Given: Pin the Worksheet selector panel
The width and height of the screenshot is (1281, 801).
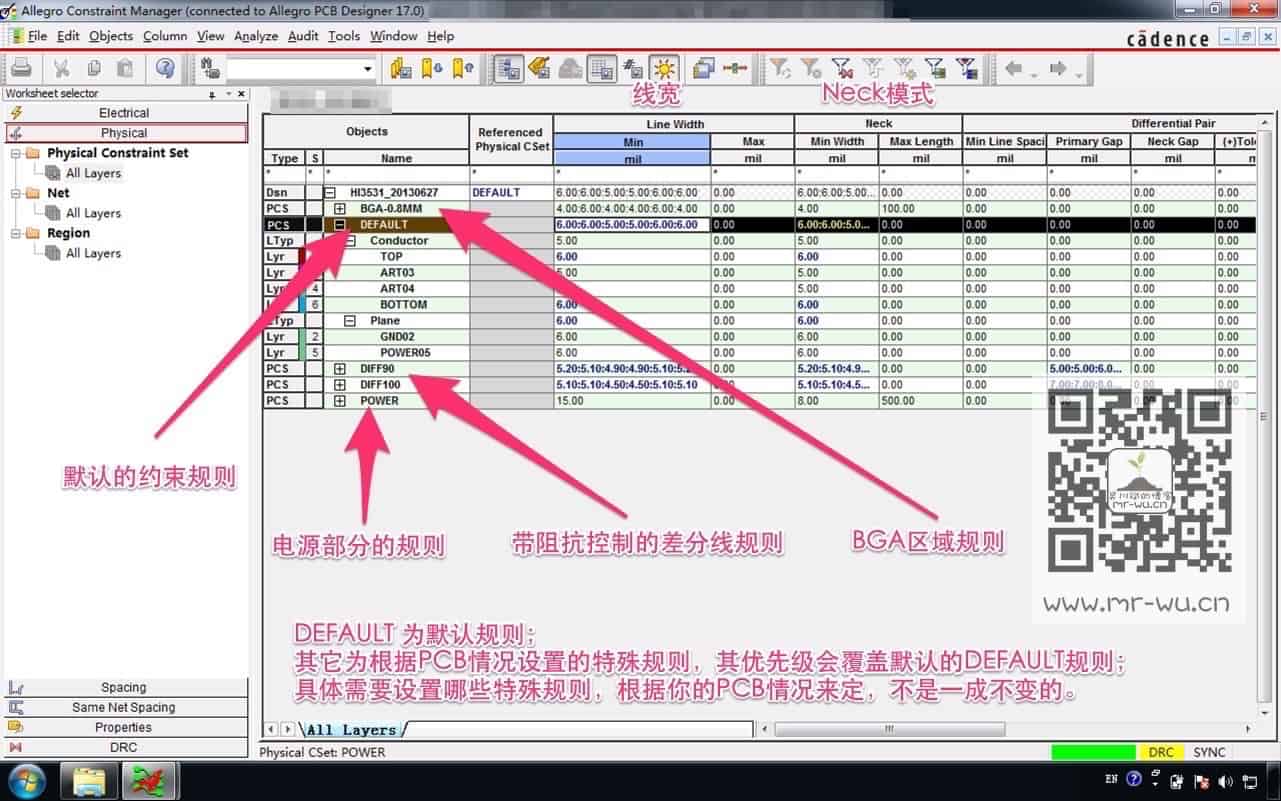Looking at the screenshot, I should (212, 94).
